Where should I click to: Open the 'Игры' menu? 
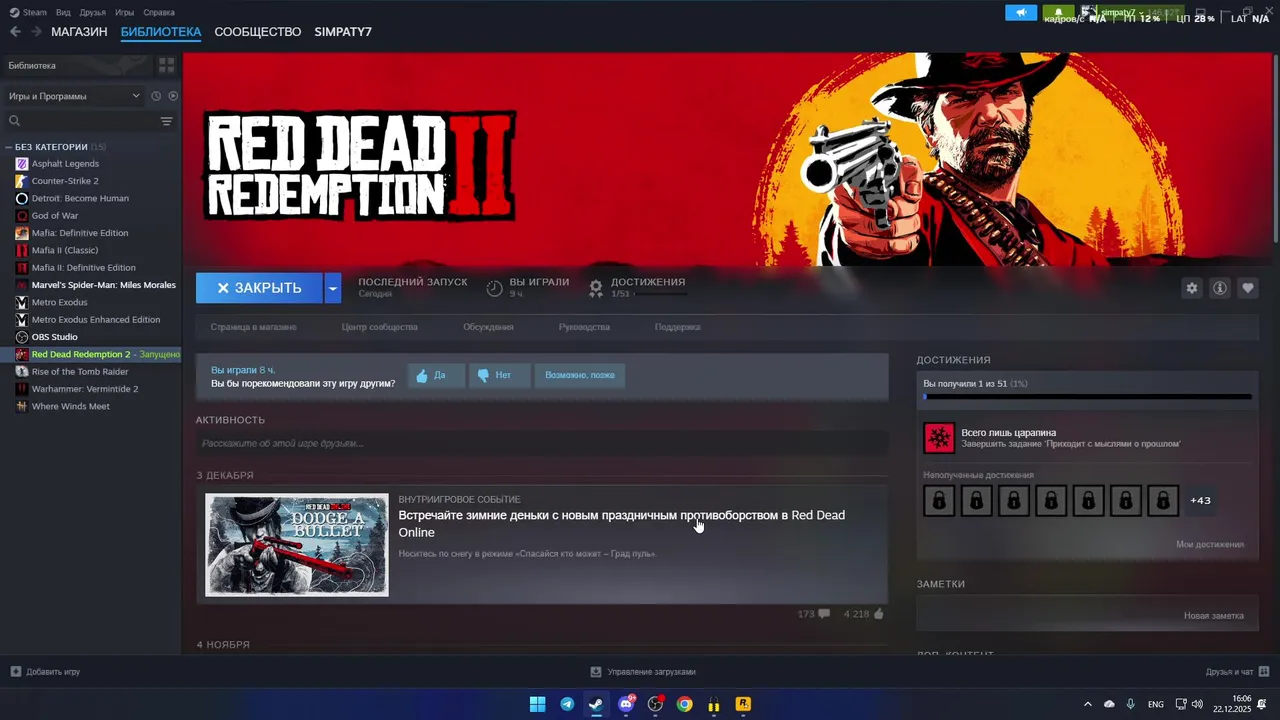(x=125, y=12)
